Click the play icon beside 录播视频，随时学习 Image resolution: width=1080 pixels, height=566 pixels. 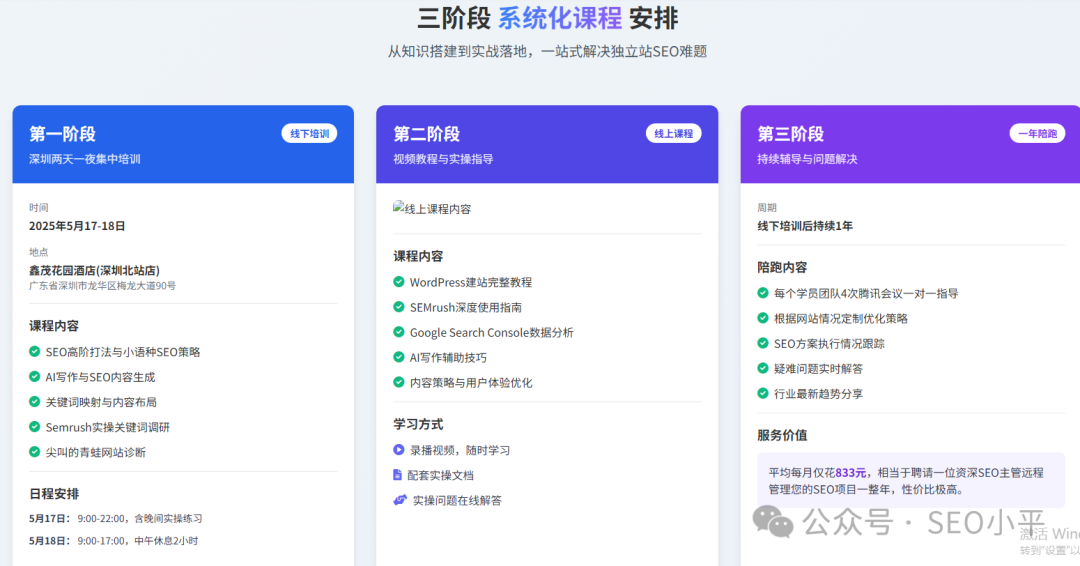coord(399,450)
